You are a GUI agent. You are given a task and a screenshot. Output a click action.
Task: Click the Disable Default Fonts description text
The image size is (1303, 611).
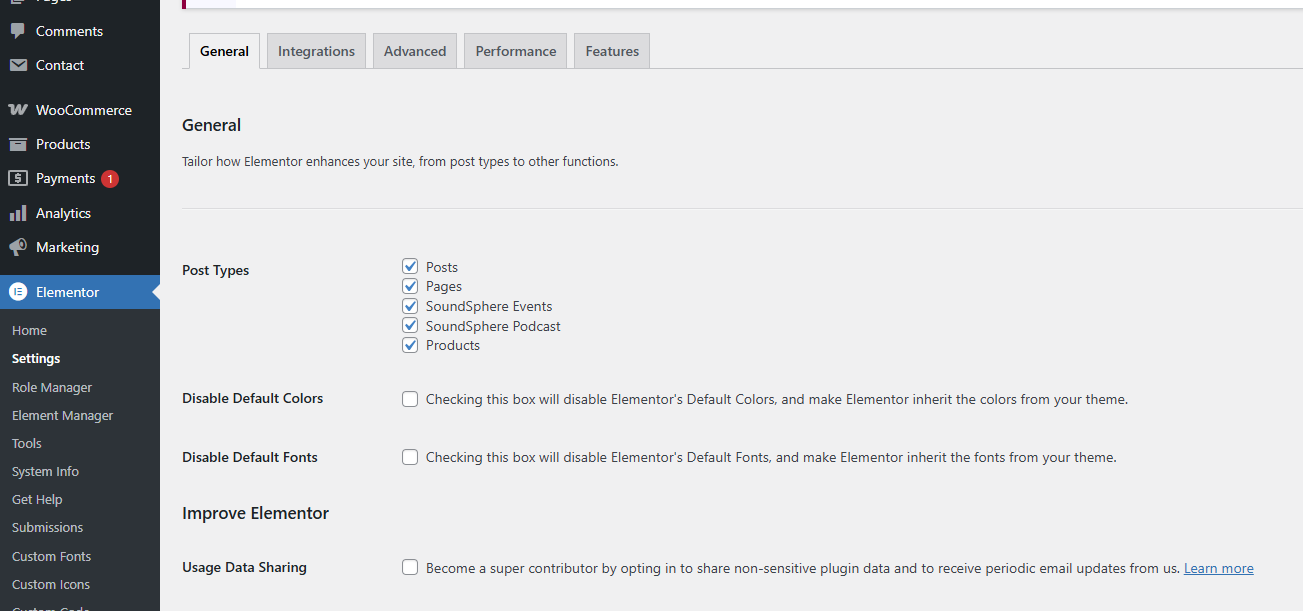[771, 457]
